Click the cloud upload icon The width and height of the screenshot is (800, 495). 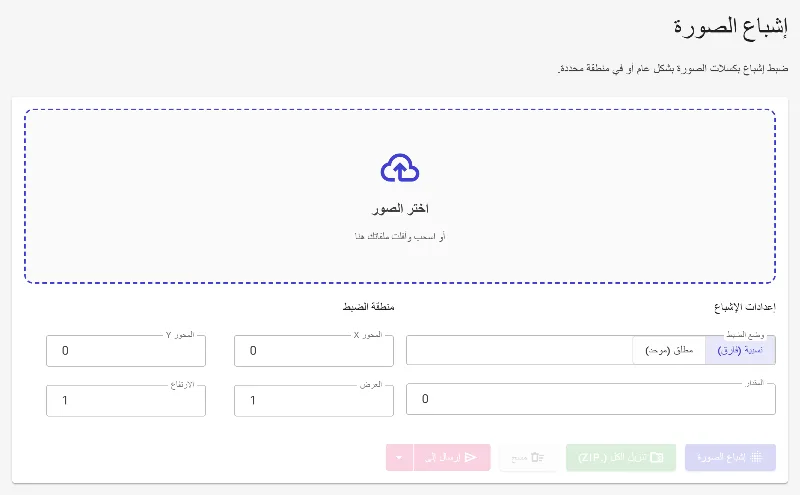click(x=400, y=168)
